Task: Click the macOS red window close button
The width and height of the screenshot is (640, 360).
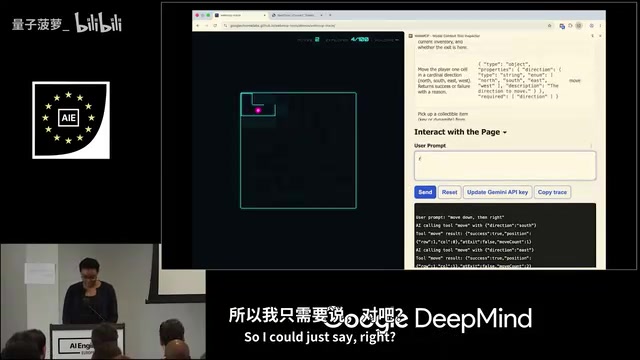Action: pos(197,15)
